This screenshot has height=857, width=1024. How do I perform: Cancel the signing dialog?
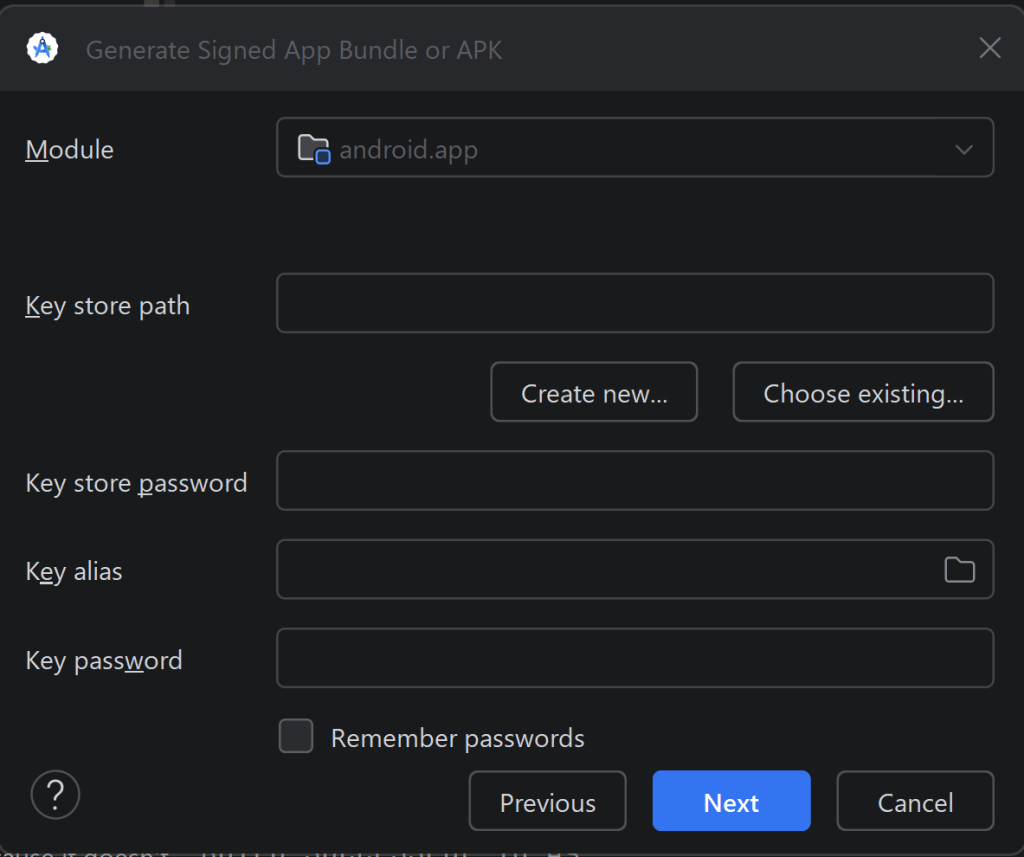[x=915, y=801]
